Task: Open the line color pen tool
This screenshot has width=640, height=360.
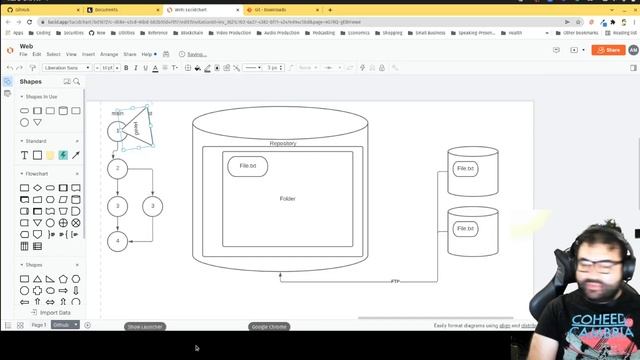Action: coord(207,68)
